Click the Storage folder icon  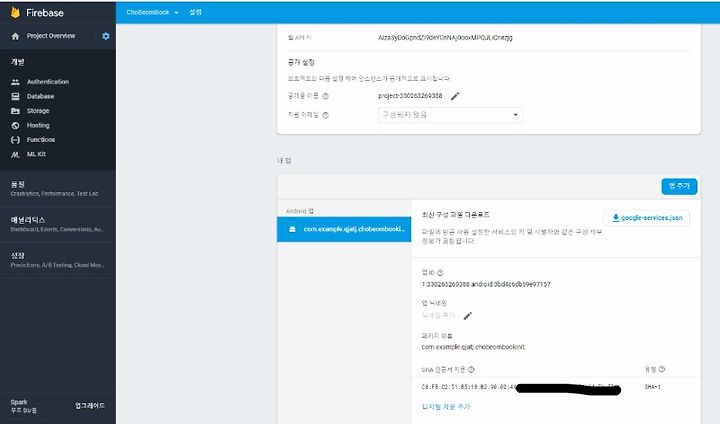15,111
